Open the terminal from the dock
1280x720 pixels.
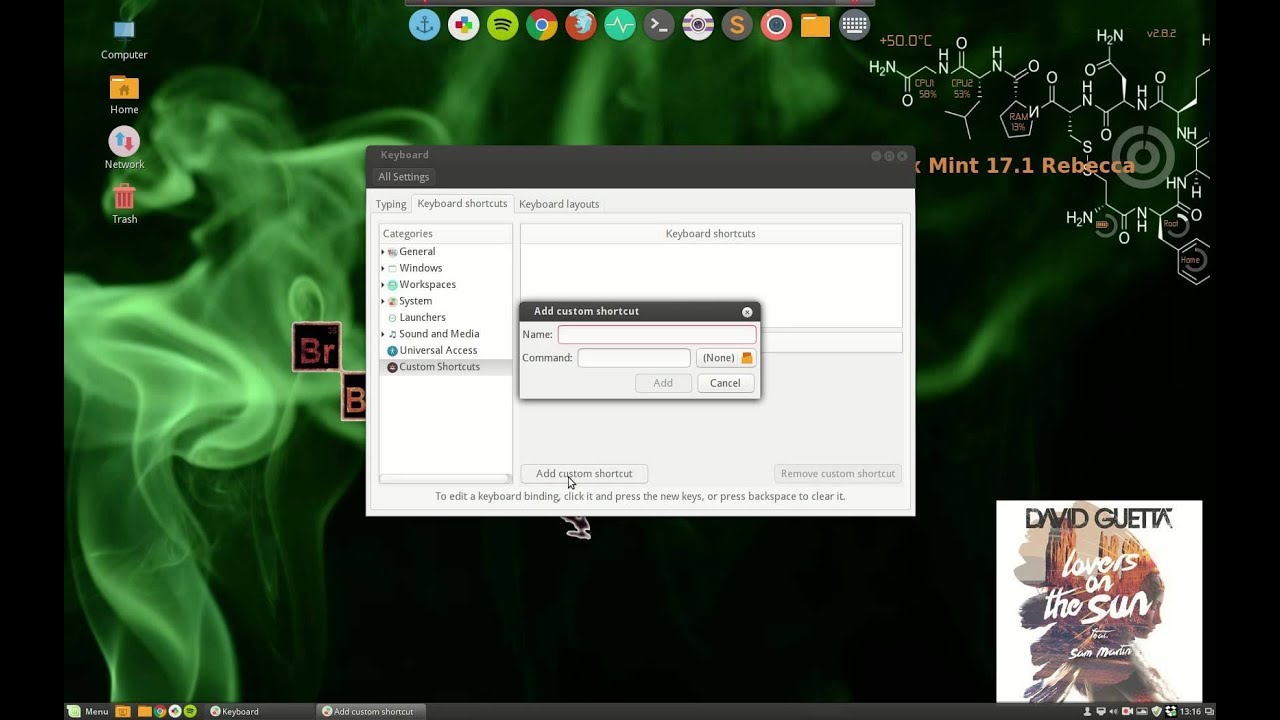point(658,24)
